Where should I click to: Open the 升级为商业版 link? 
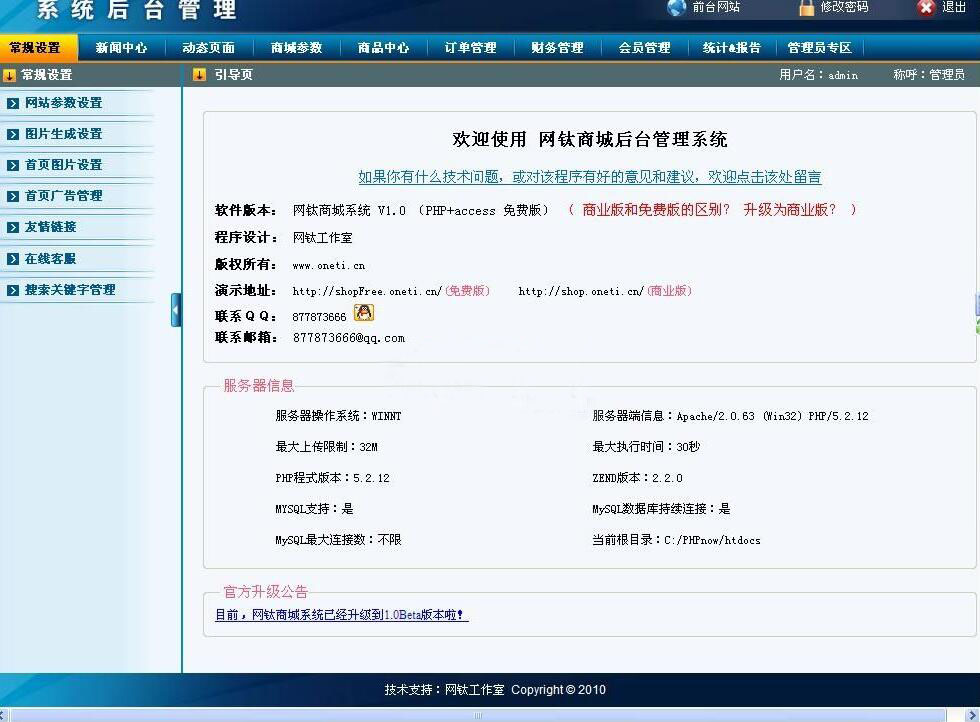790,210
